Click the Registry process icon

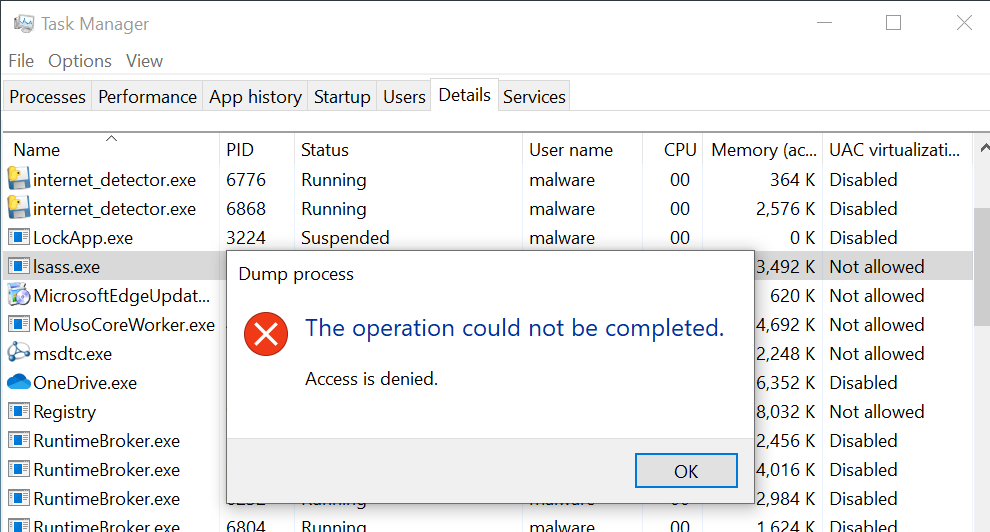(x=19, y=411)
